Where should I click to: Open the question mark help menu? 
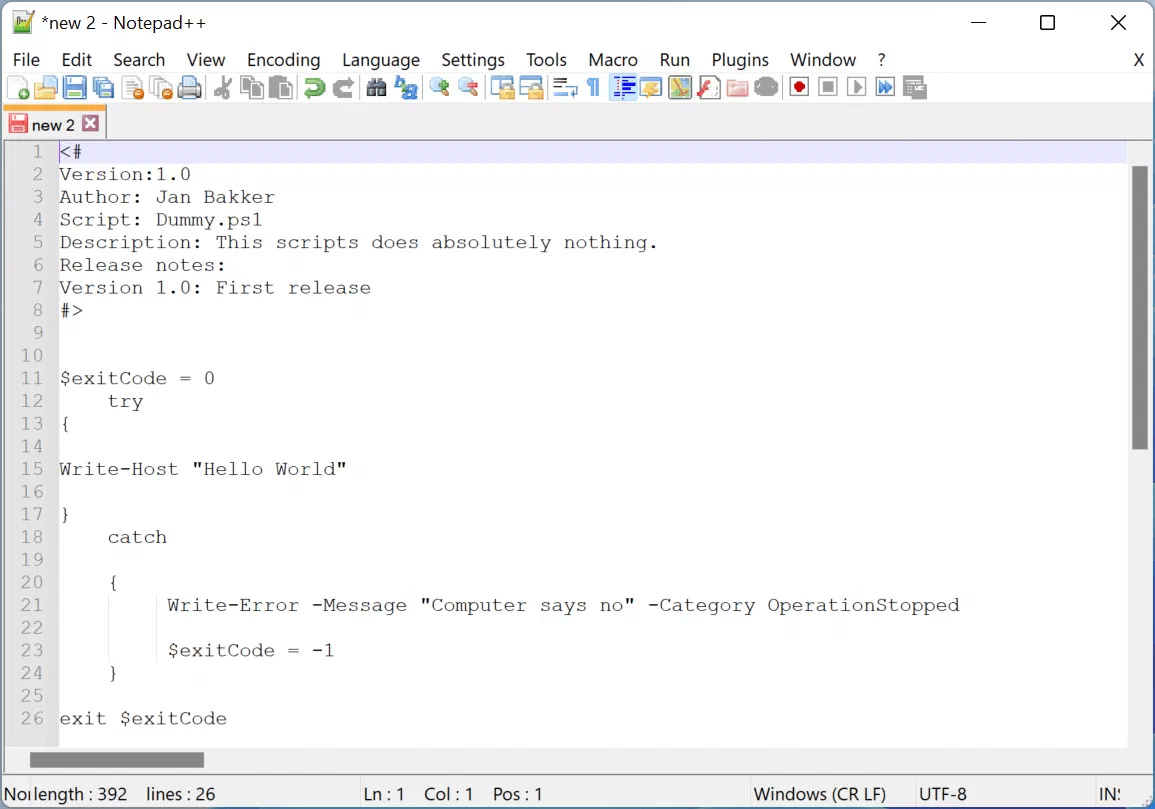point(882,60)
